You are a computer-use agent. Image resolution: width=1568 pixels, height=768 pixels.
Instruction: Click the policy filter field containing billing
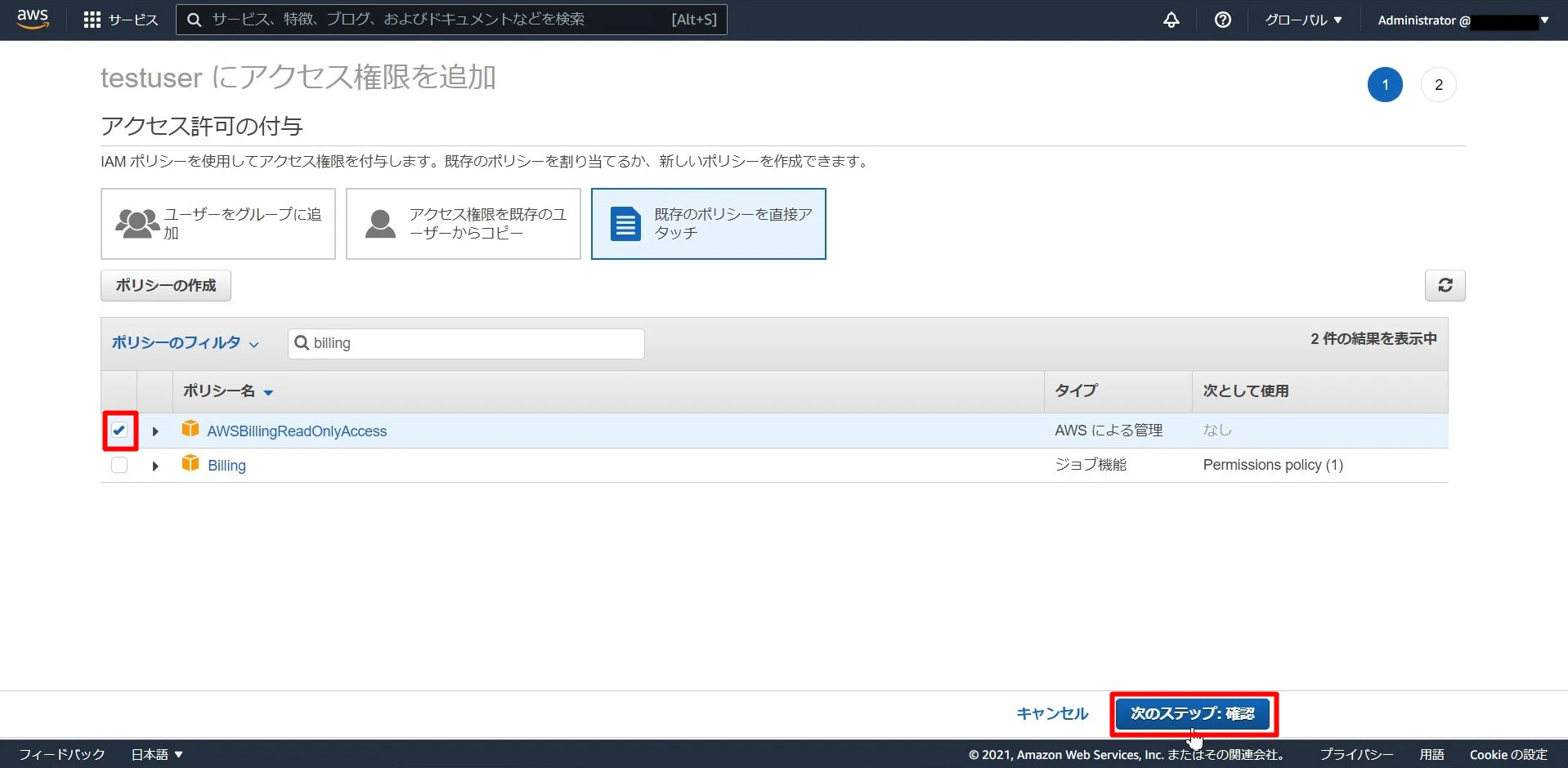click(466, 343)
